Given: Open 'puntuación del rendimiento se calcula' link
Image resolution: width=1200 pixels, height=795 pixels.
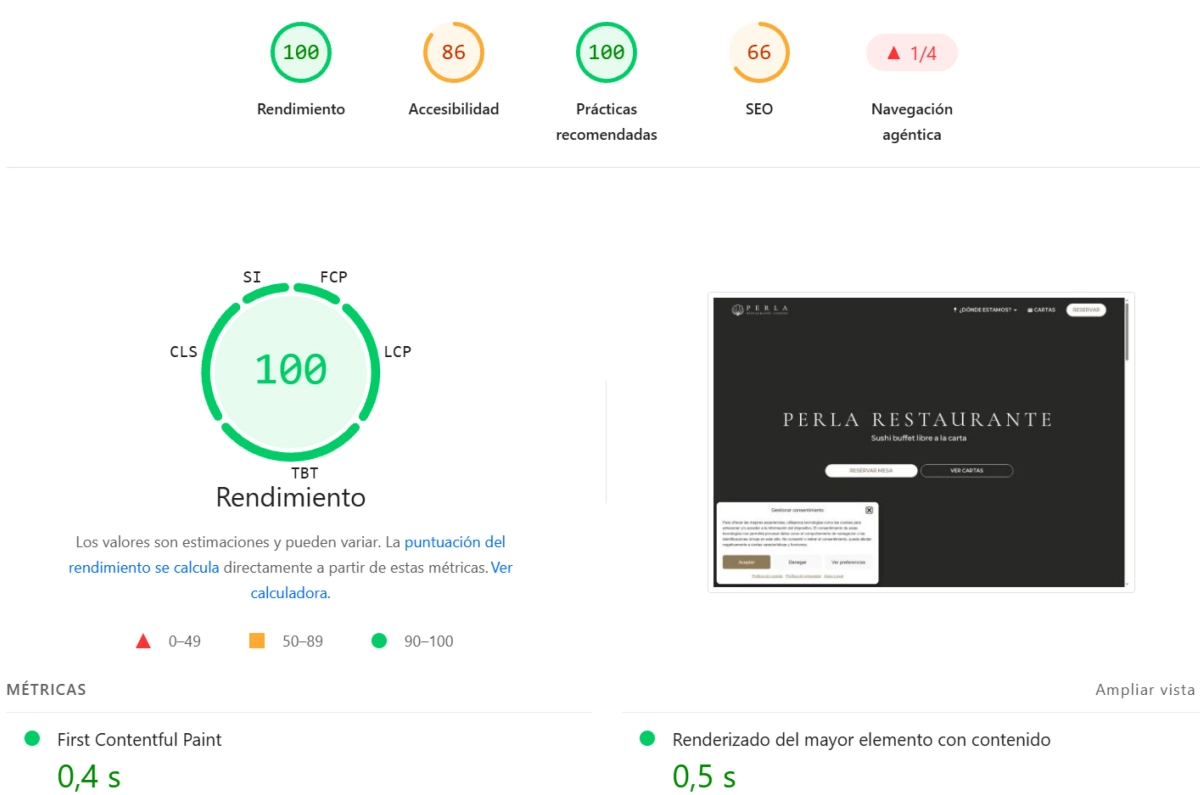Looking at the screenshot, I should [x=287, y=554].
